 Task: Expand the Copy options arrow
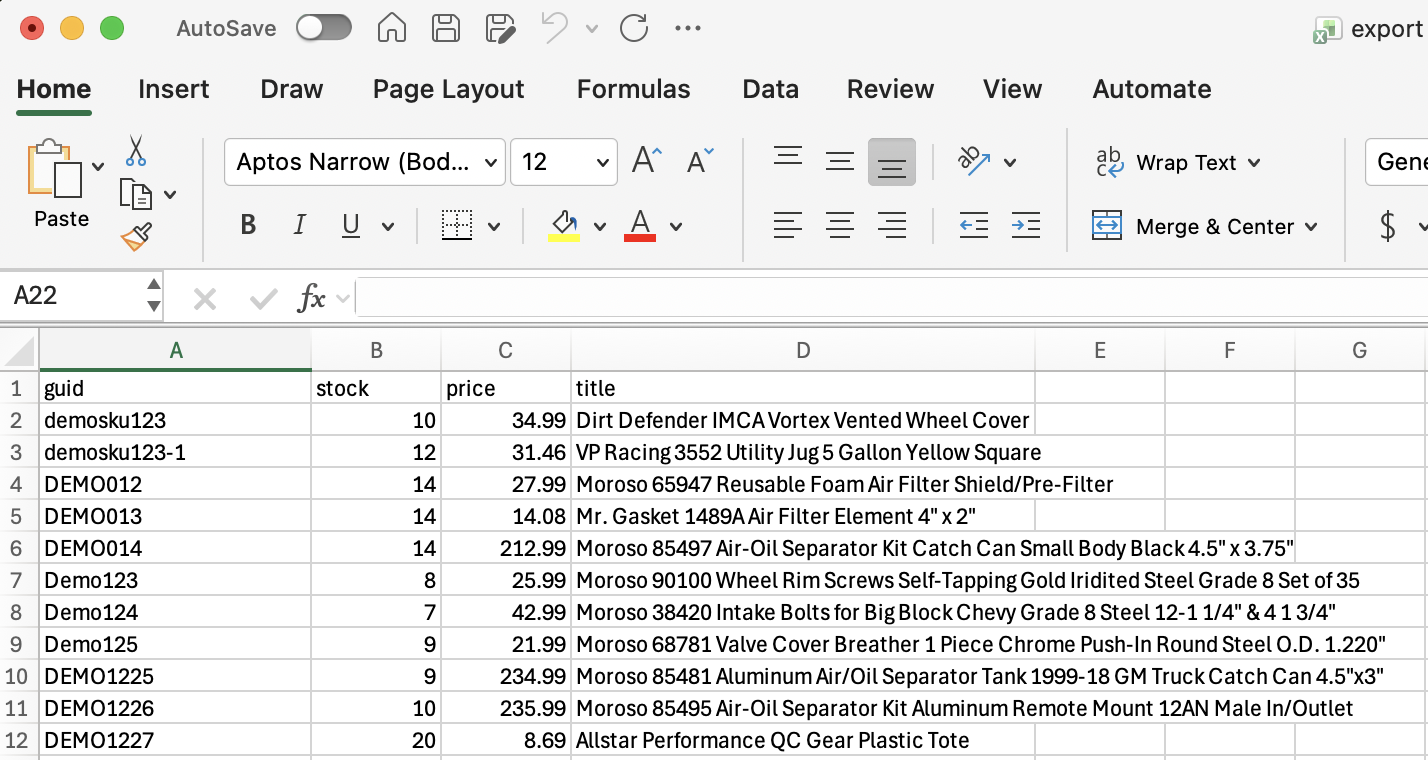(170, 194)
